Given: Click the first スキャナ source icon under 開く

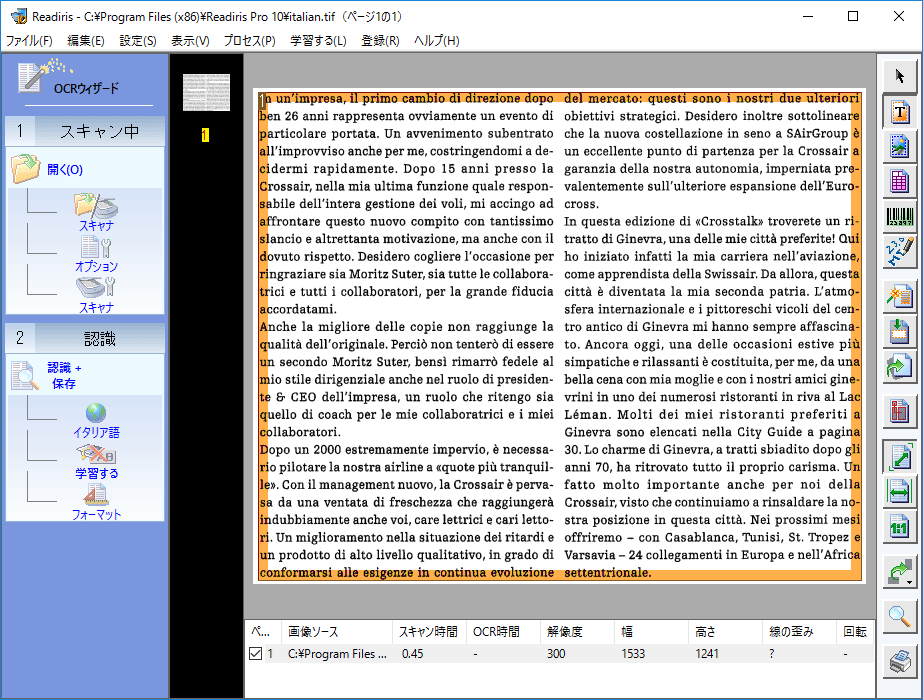Looking at the screenshot, I should coord(97,213).
